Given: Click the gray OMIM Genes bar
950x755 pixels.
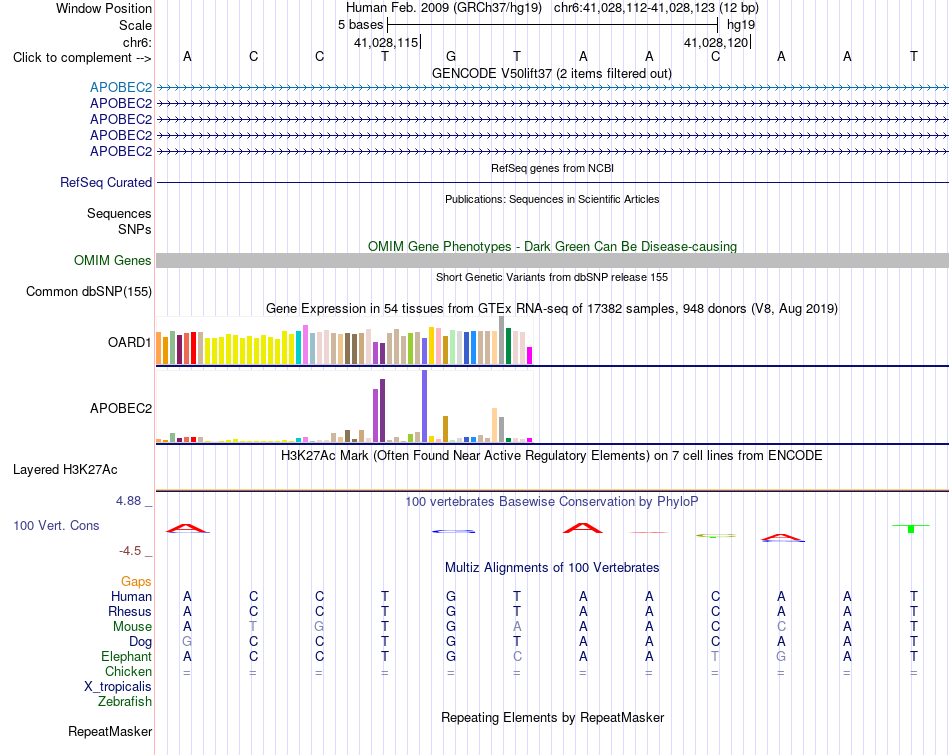Looking at the screenshot, I should coord(552,261).
